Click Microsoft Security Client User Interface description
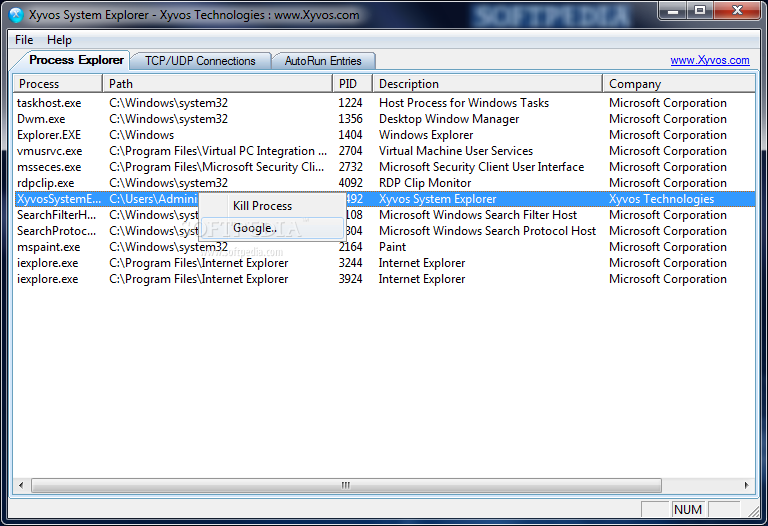 [481, 167]
